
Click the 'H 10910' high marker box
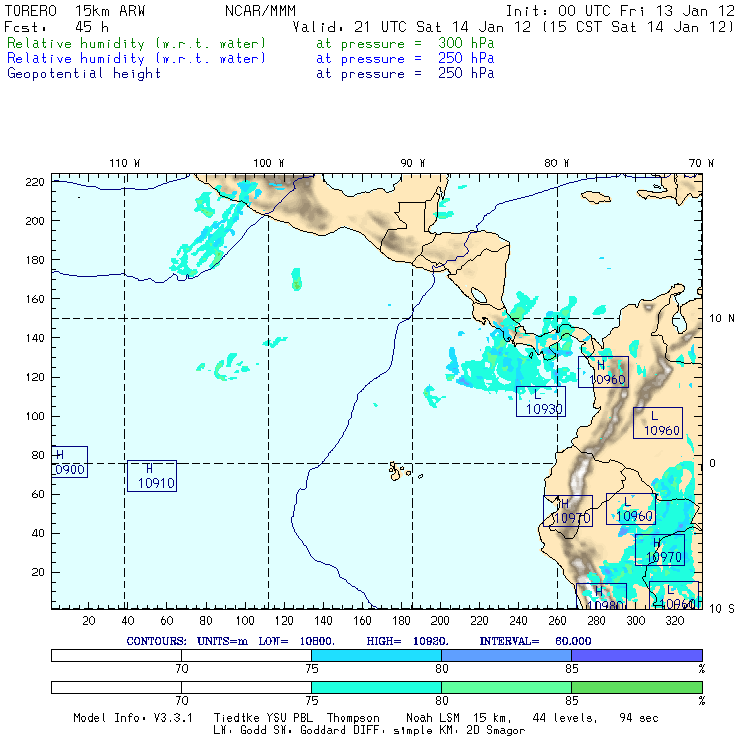[152, 476]
